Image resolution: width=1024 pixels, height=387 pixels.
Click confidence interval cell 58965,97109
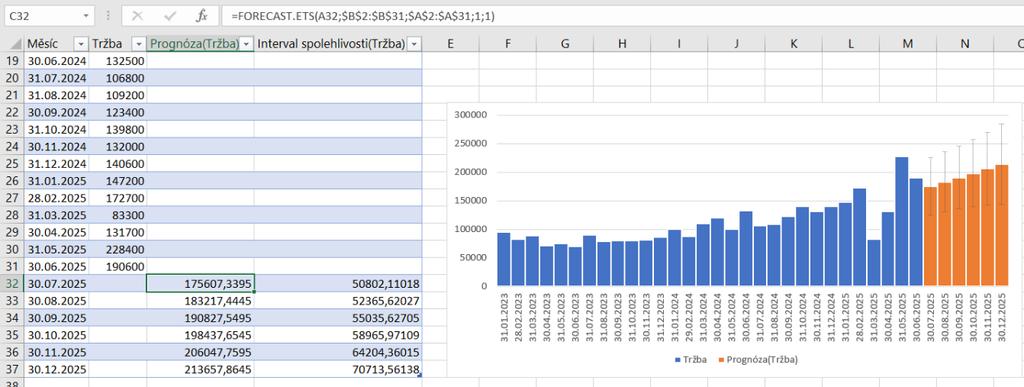click(338, 335)
